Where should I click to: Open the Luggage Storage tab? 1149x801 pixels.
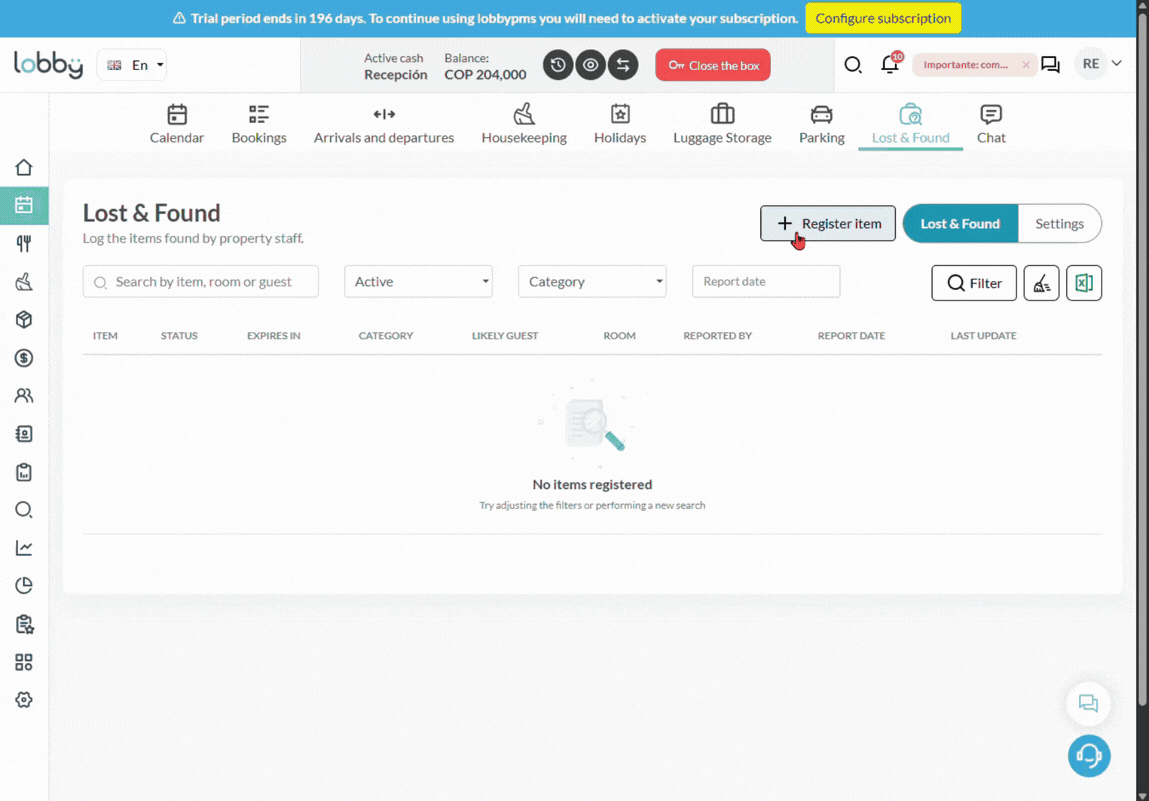723,124
